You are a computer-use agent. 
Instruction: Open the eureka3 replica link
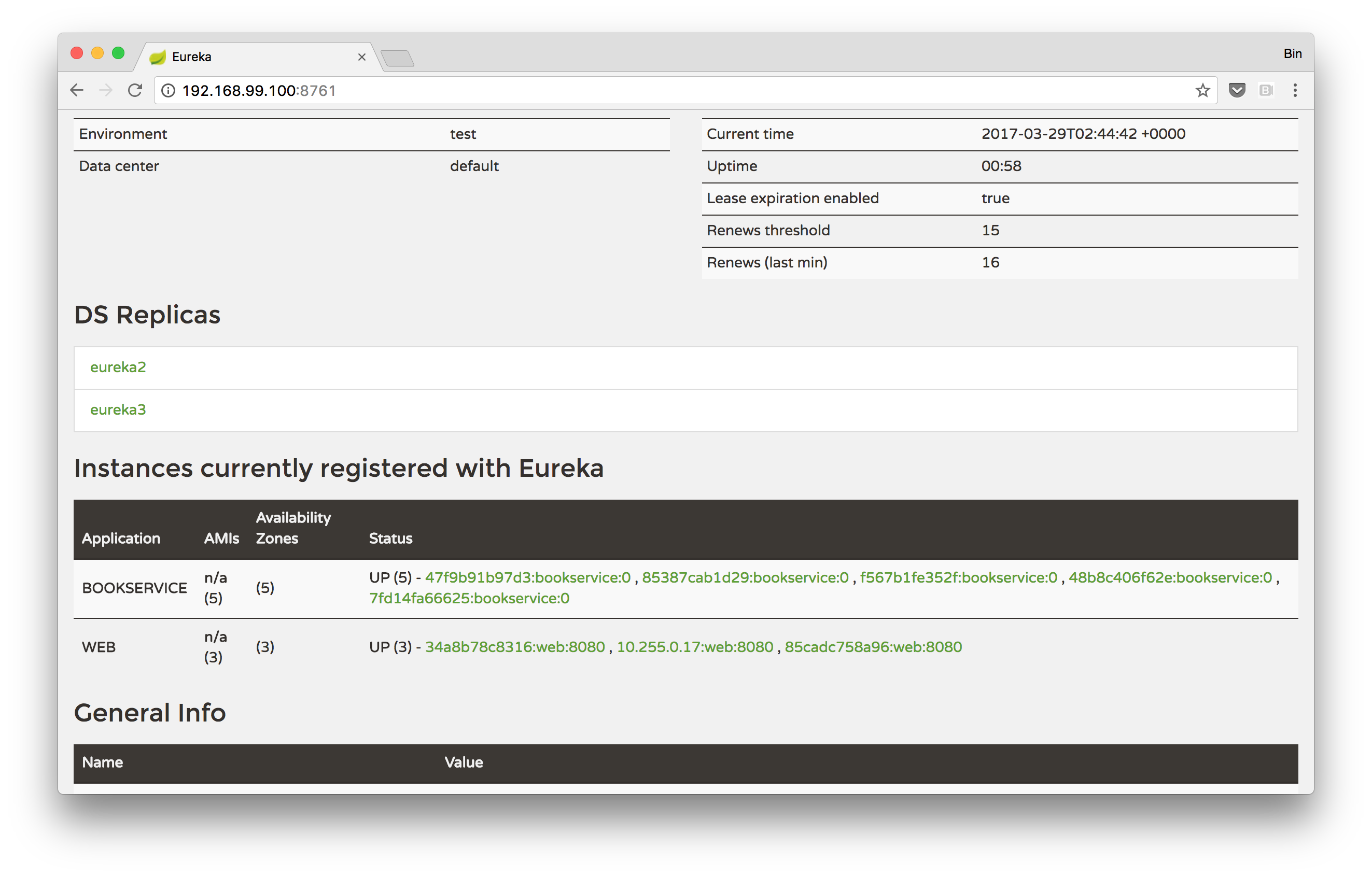(118, 410)
